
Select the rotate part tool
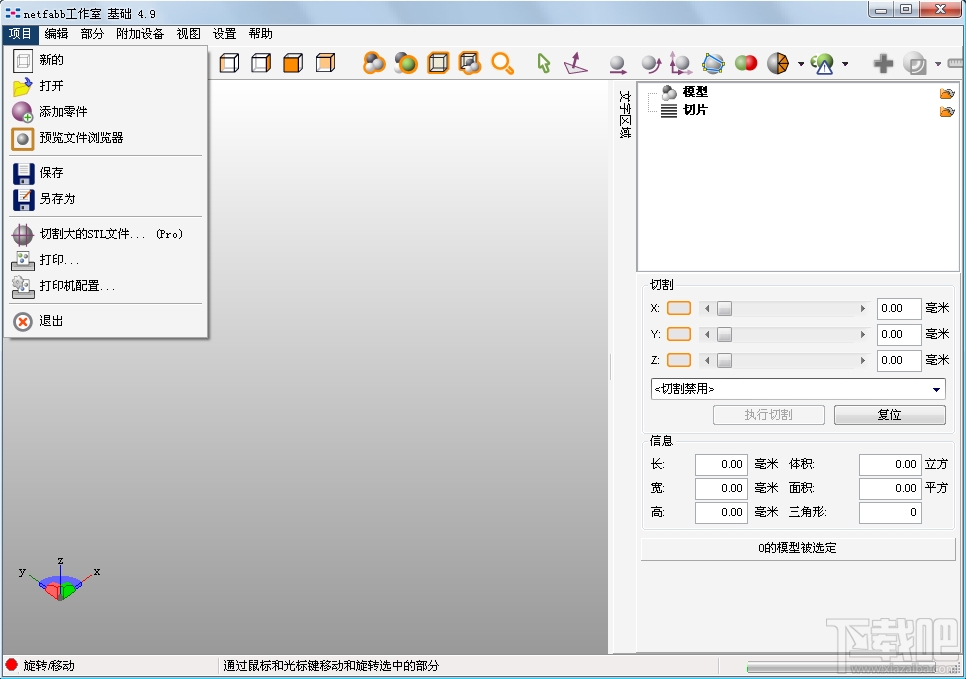651,62
